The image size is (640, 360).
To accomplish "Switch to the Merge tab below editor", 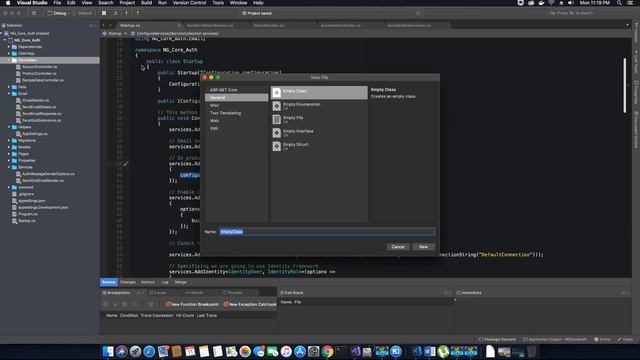I will point(180,282).
